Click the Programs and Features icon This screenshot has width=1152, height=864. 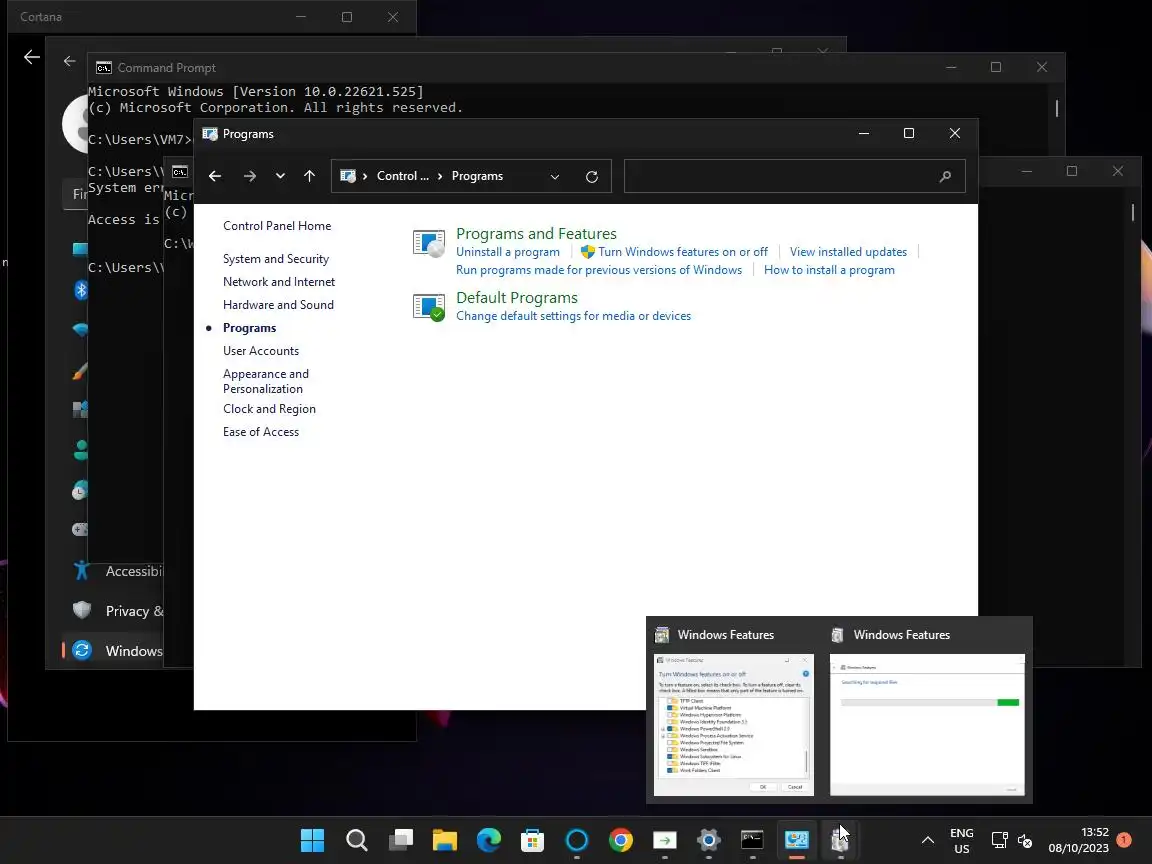click(x=429, y=243)
